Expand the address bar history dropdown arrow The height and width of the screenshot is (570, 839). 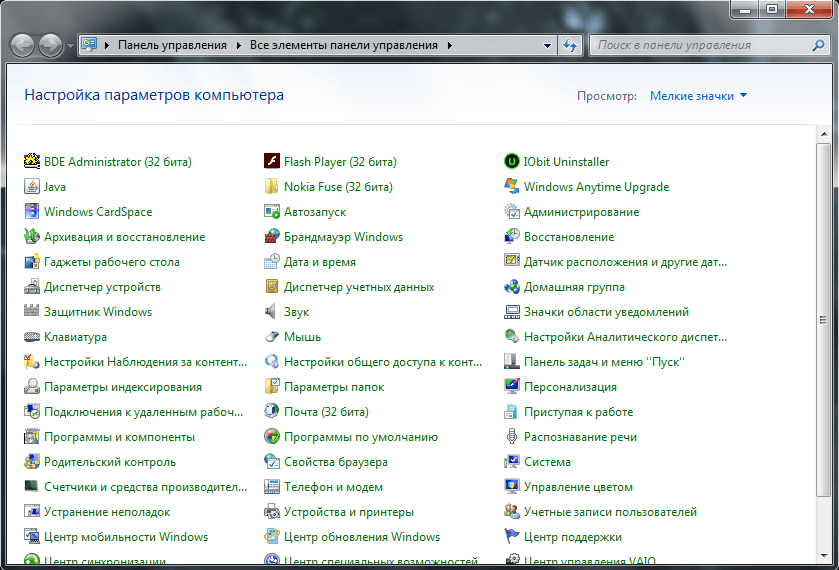tap(547, 45)
